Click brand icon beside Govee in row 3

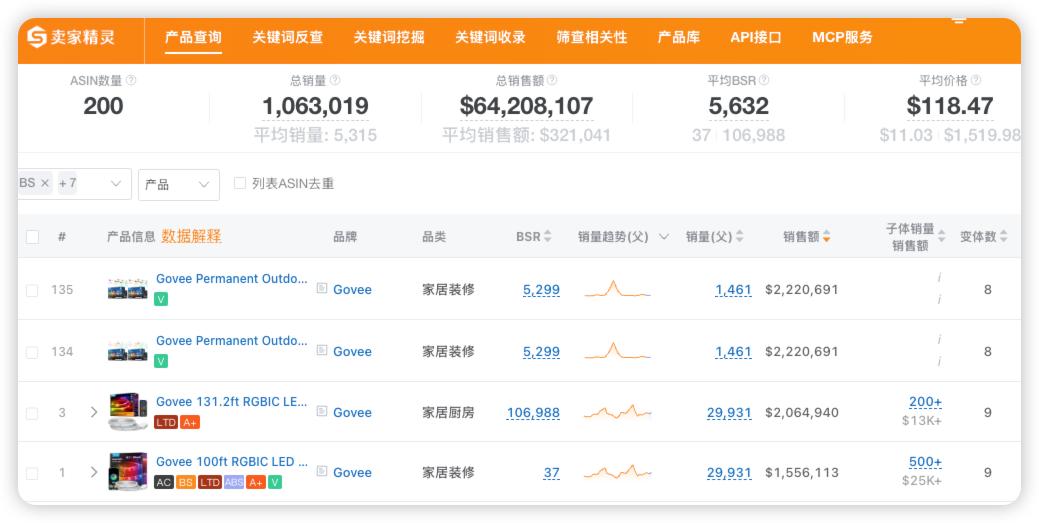click(x=322, y=412)
